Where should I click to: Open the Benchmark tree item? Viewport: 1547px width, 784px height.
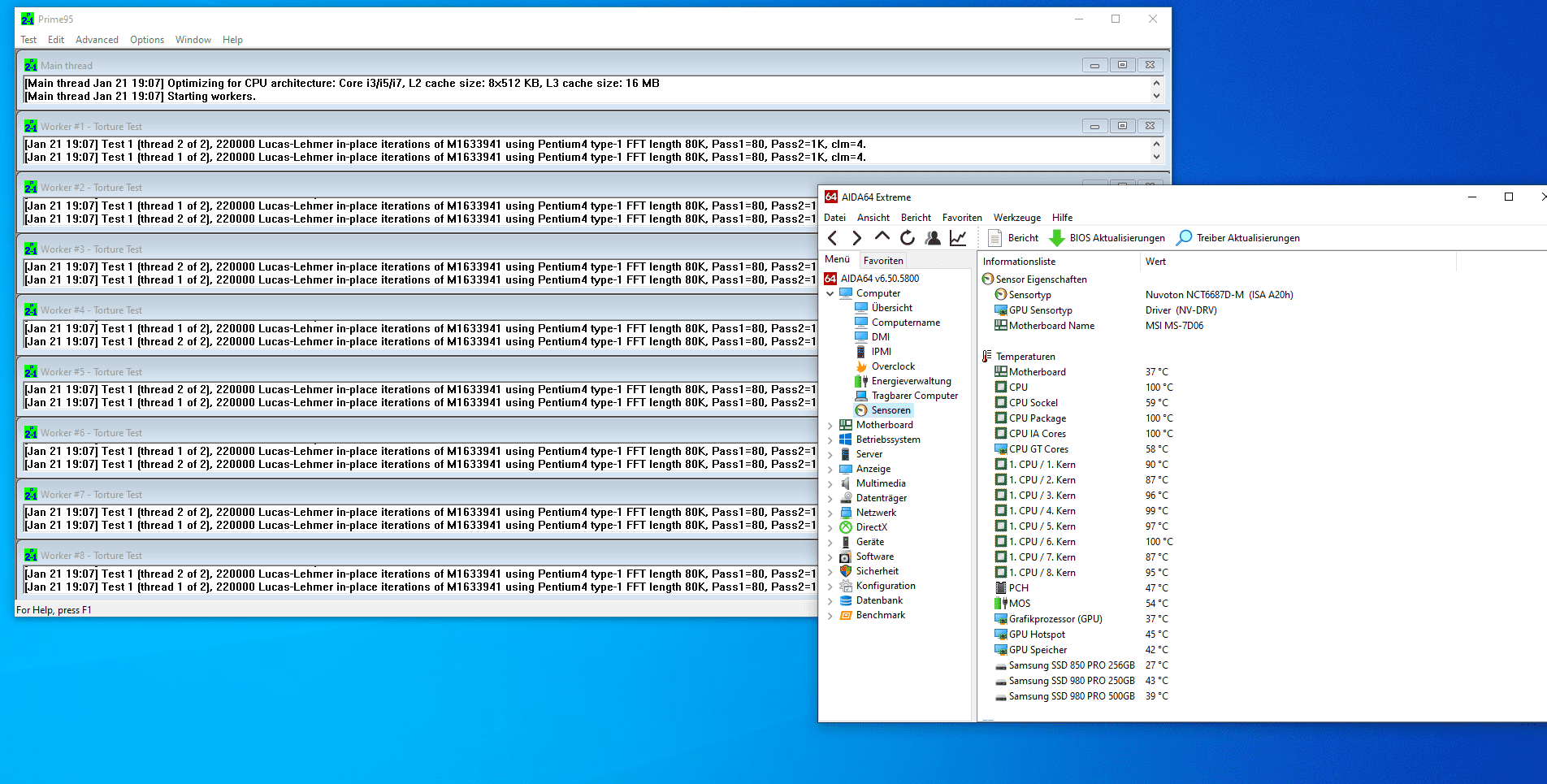tap(880, 615)
